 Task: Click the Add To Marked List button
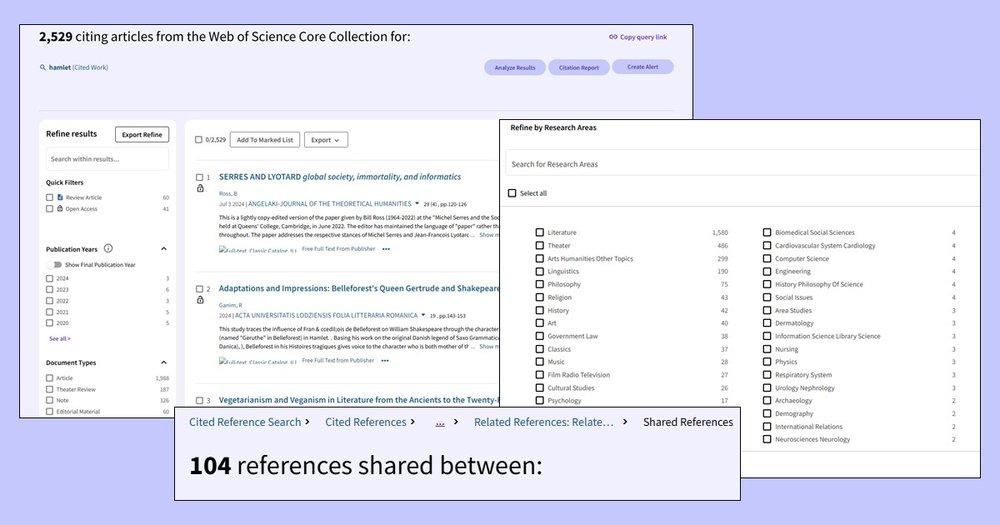click(265, 140)
